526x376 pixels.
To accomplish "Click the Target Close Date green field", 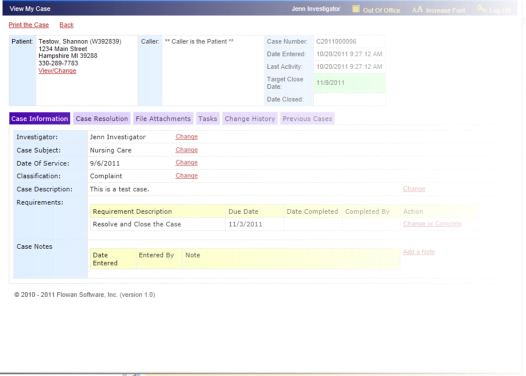I will [x=349, y=83].
